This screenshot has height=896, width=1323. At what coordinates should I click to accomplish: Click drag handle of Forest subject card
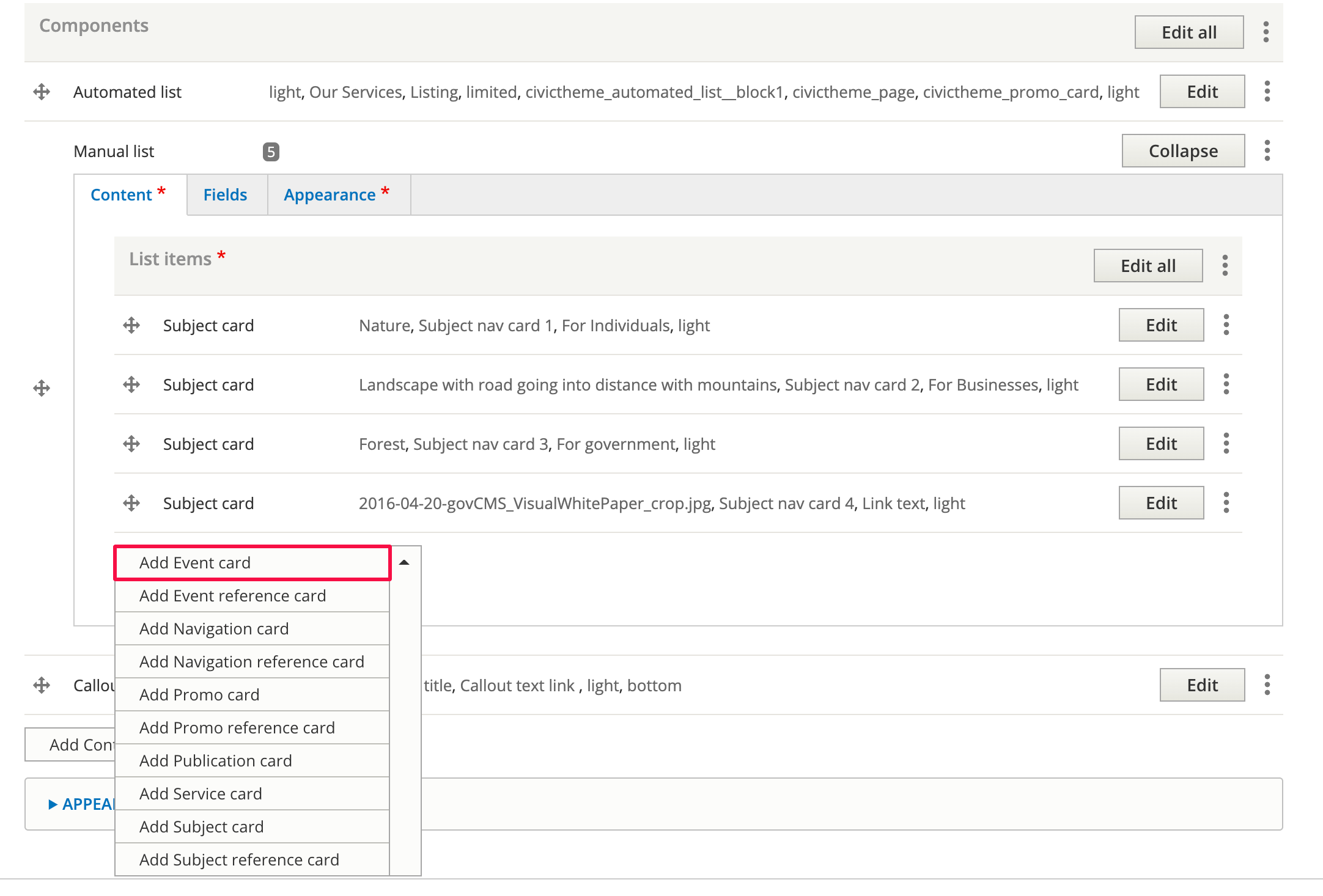tap(131, 444)
